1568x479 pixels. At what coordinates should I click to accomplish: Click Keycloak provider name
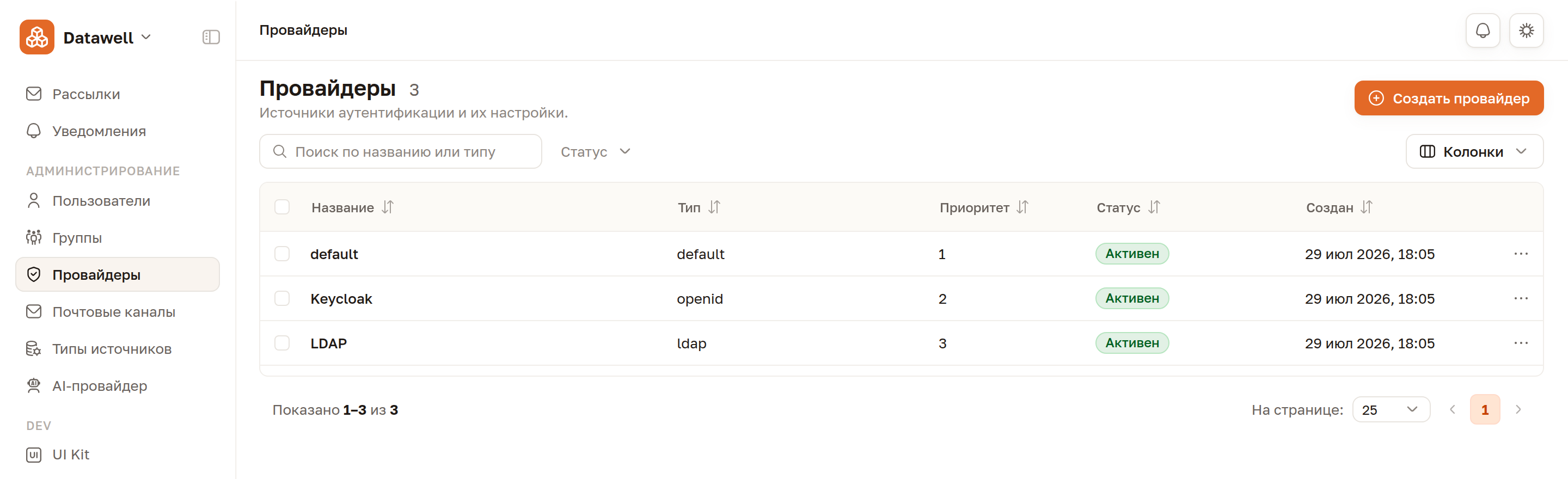point(341,299)
